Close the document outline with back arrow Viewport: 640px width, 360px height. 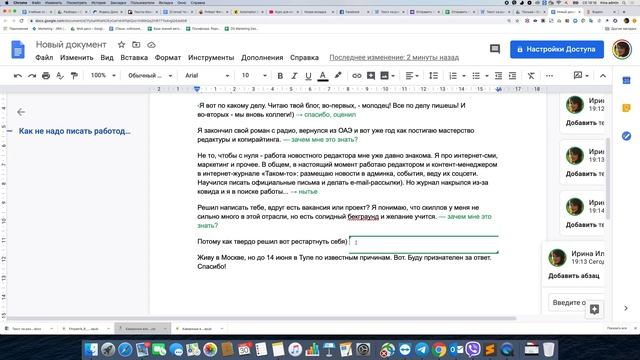21,112
